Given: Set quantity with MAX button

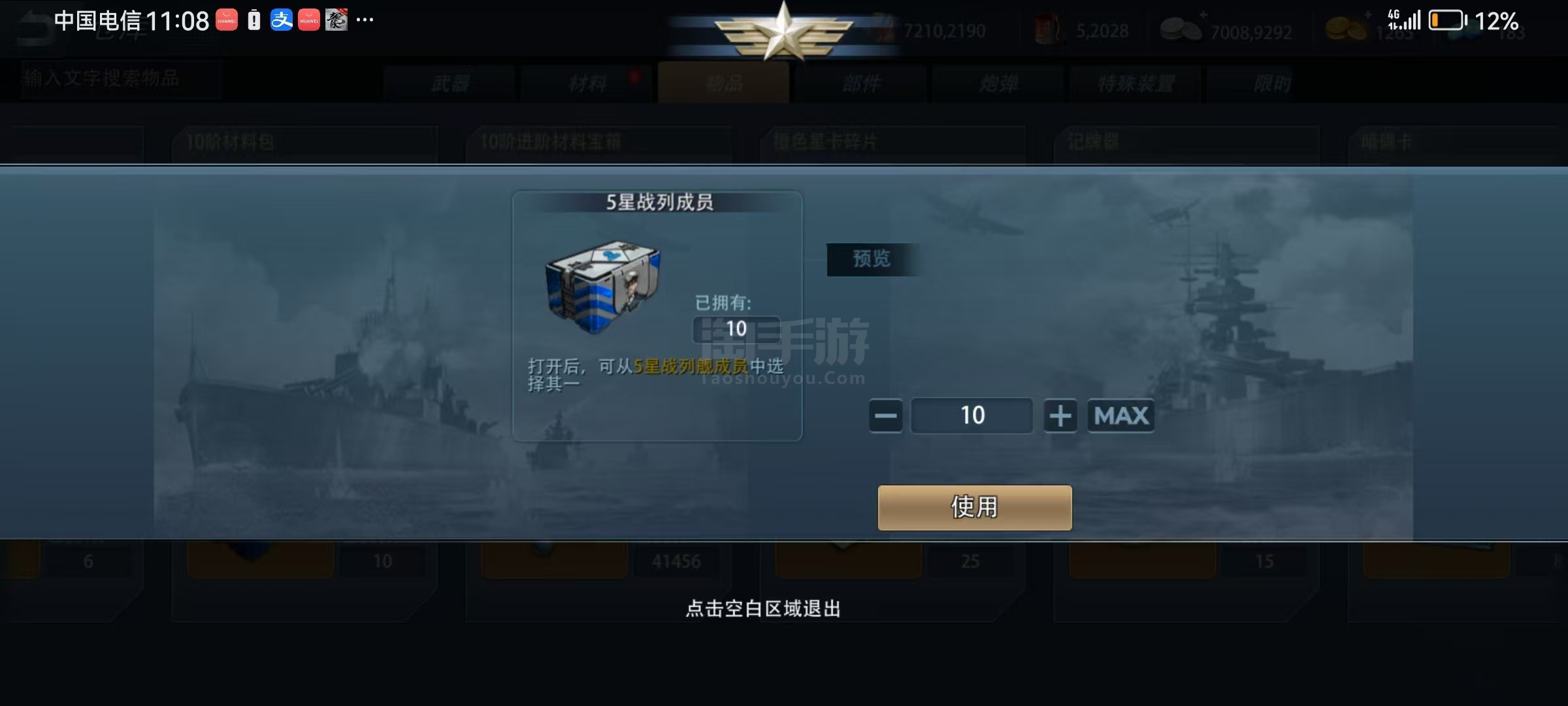Looking at the screenshot, I should (x=1121, y=416).
